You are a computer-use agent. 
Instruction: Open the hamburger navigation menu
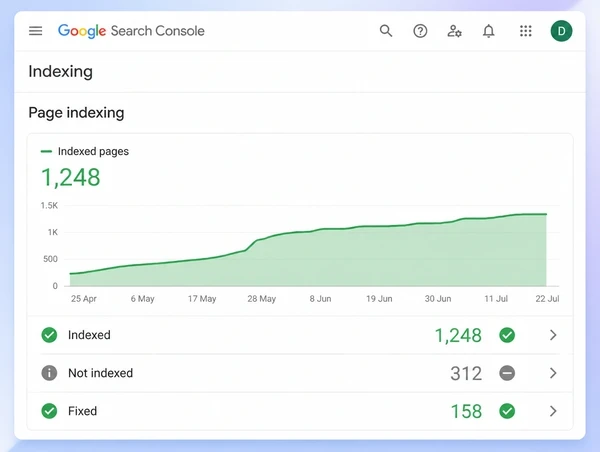[x=36, y=31]
